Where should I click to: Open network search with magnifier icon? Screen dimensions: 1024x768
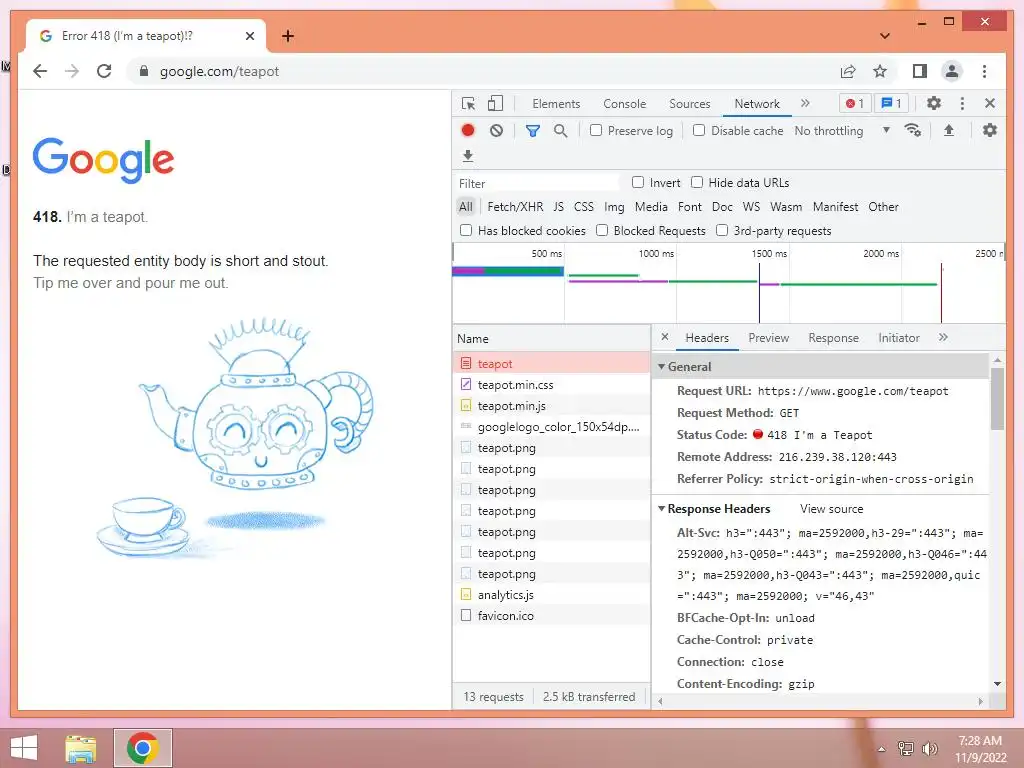click(560, 131)
